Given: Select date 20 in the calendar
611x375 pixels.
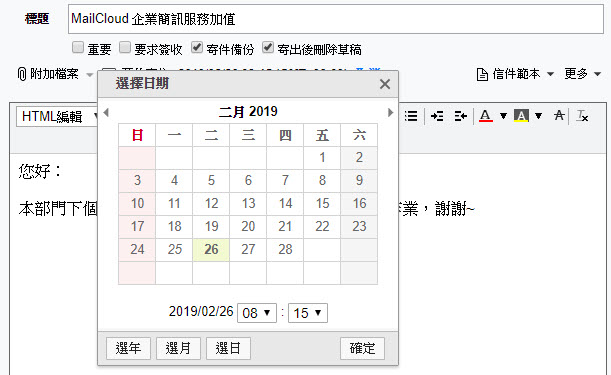Looking at the screenshot, I should pos(248,226).
